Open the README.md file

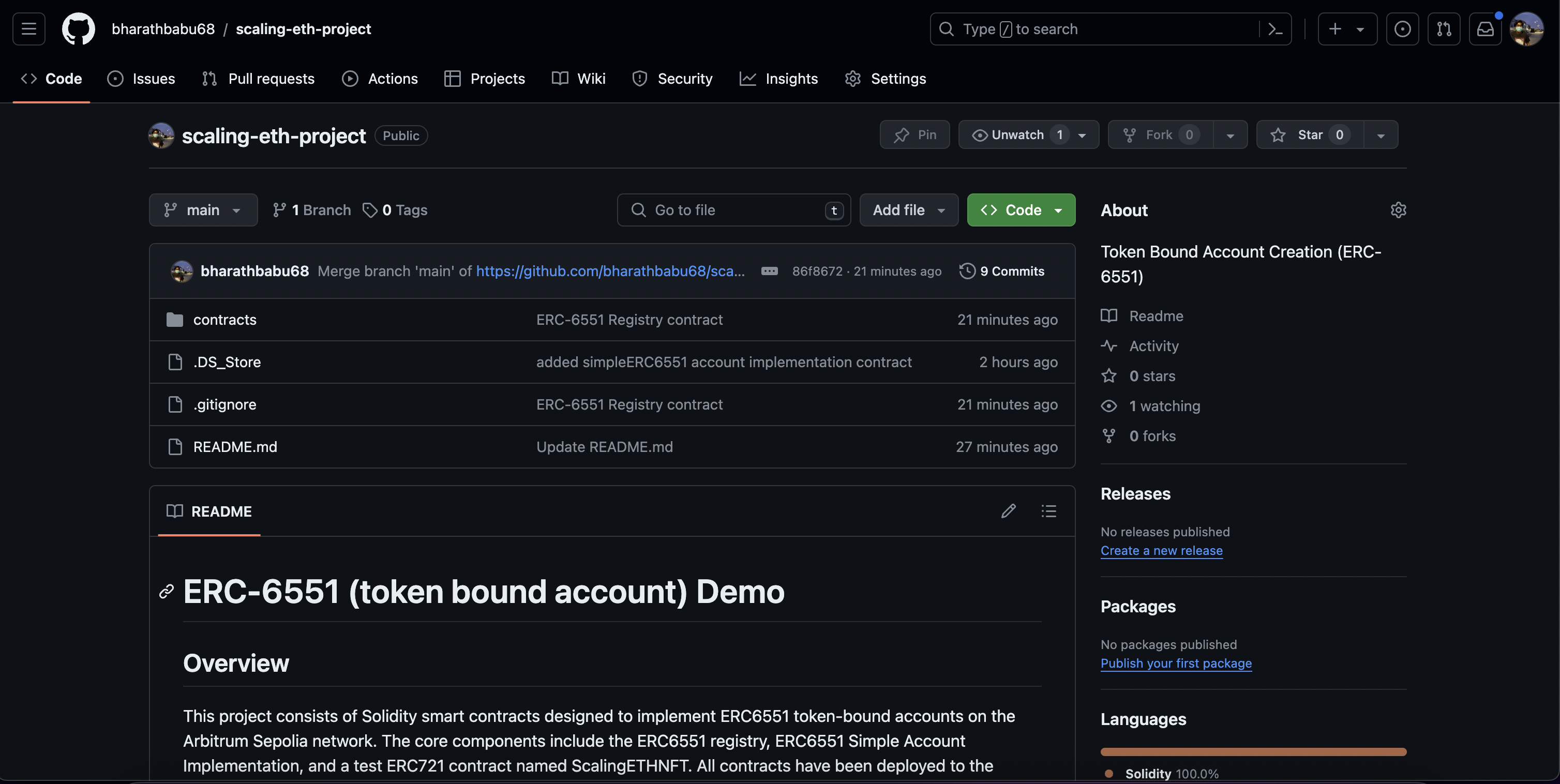tap(235, 447)
